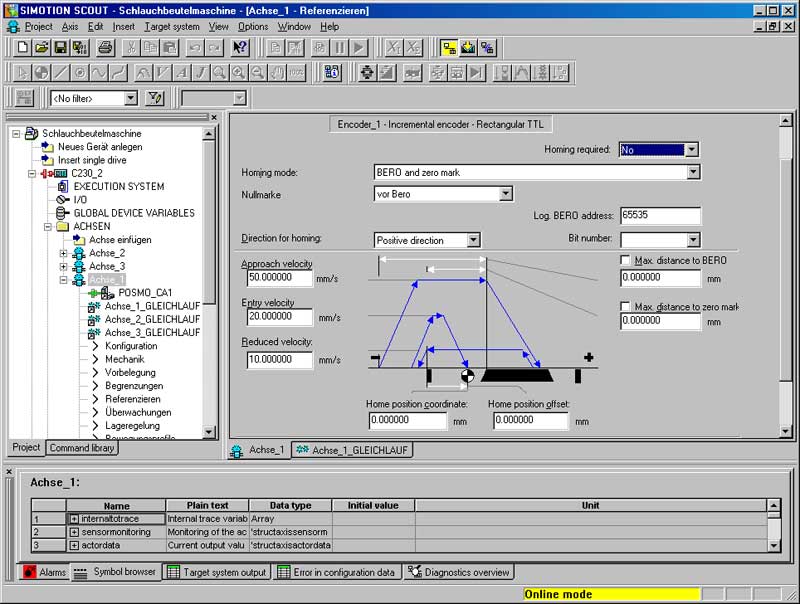Open the Target system menu

[172, 26]
